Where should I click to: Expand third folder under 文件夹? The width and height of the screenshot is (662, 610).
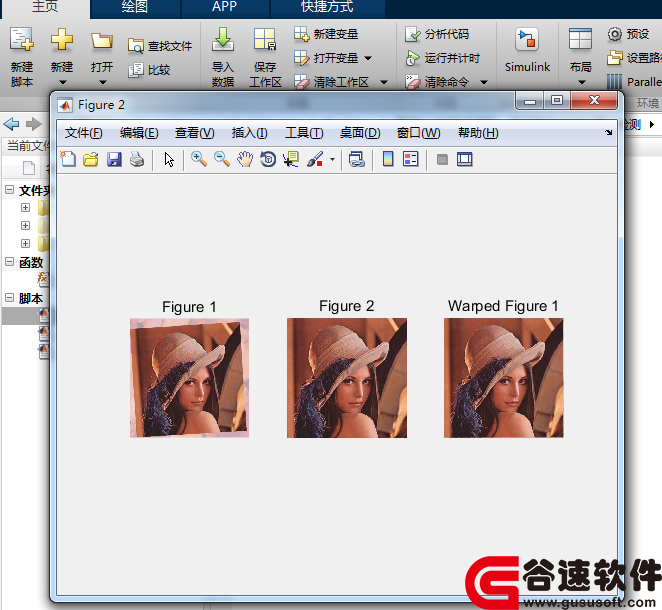point(25,244)
